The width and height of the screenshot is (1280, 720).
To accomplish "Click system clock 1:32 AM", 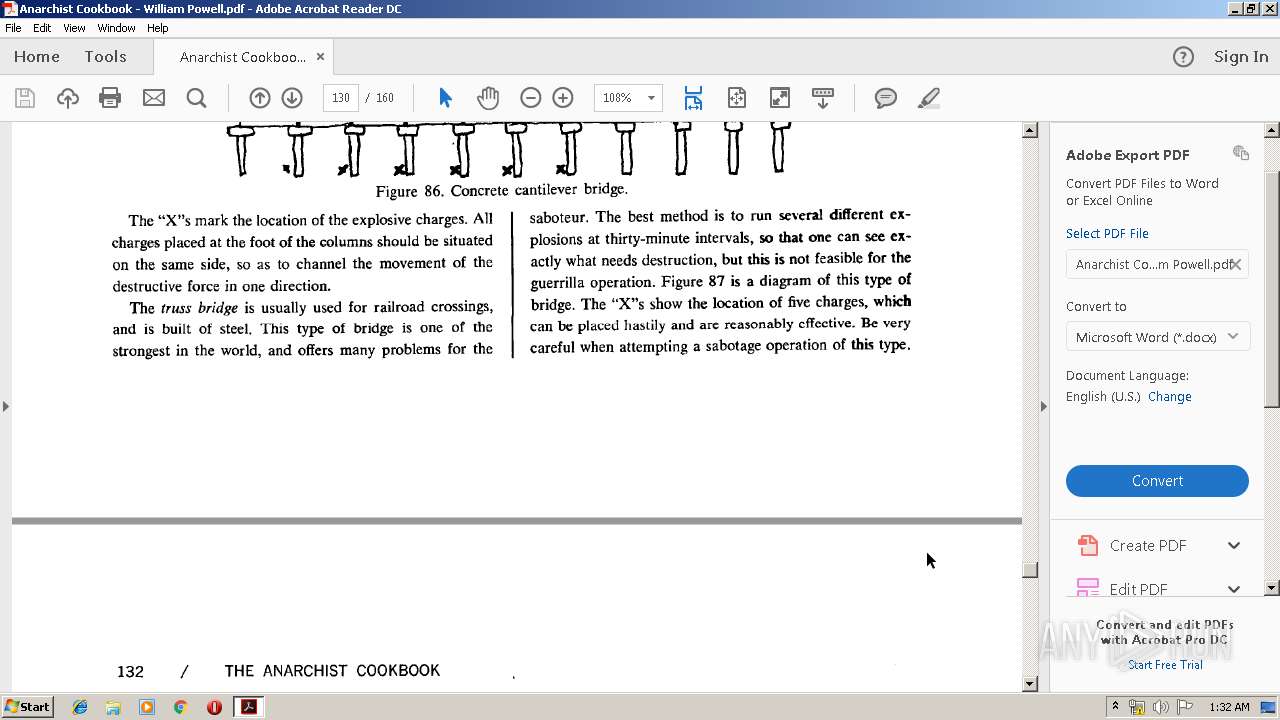I will (x=1229, y=707).
